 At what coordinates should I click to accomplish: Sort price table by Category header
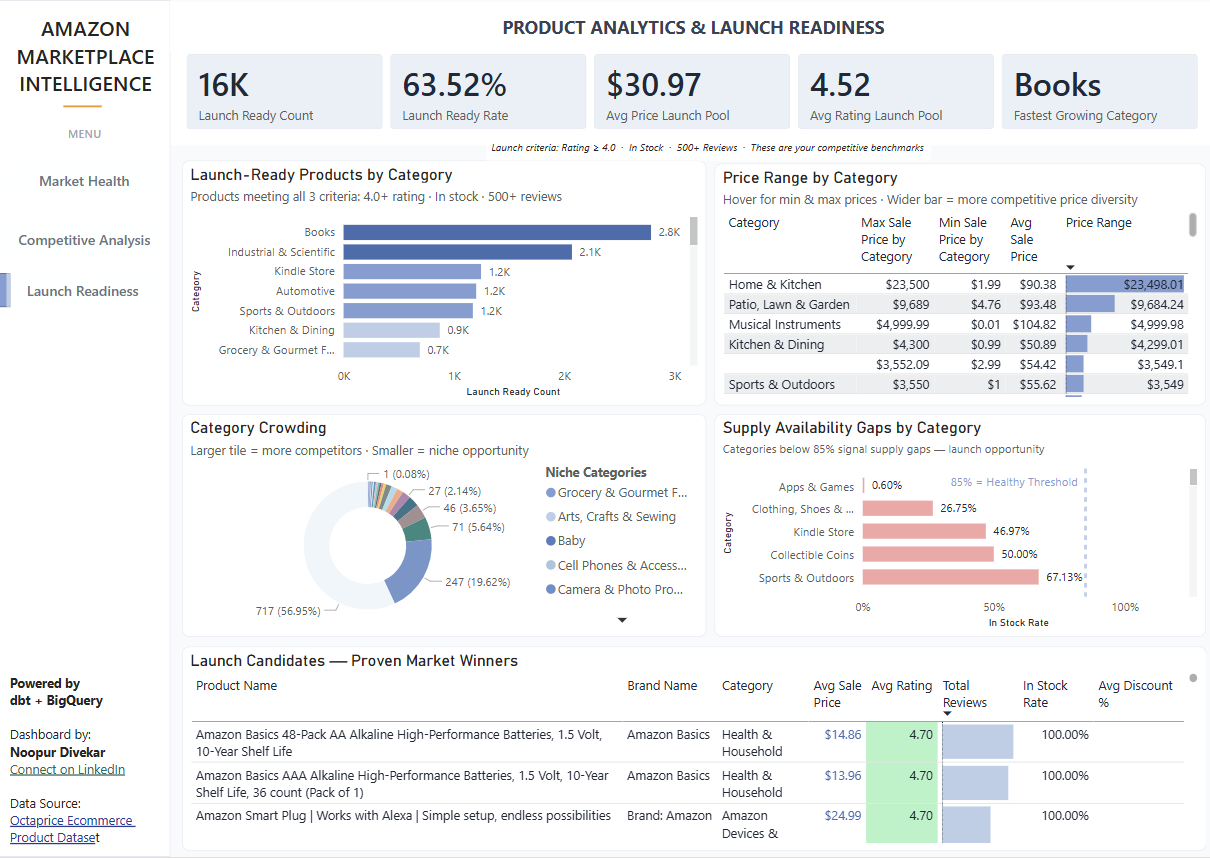(x=754, y=223)
